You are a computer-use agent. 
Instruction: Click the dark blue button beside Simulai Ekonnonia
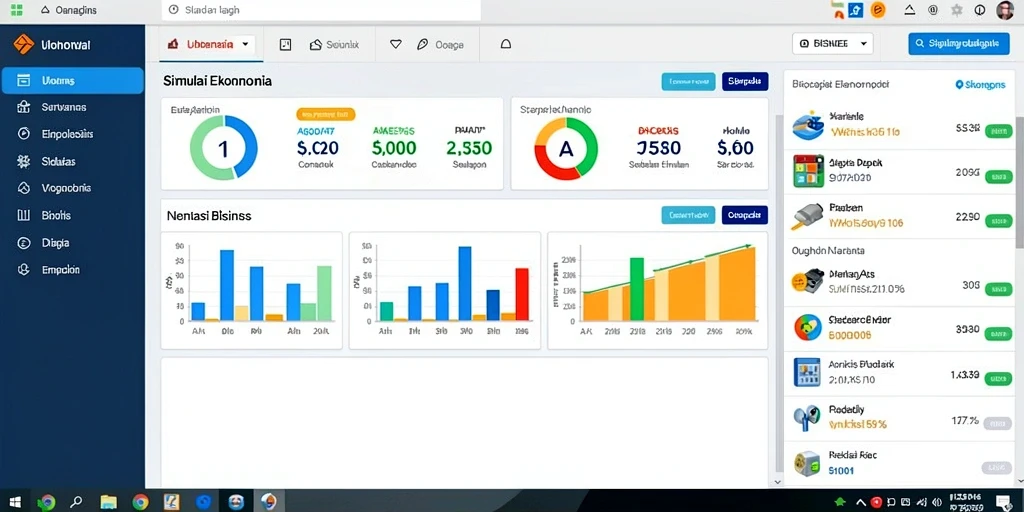click(x=745, y=82)
